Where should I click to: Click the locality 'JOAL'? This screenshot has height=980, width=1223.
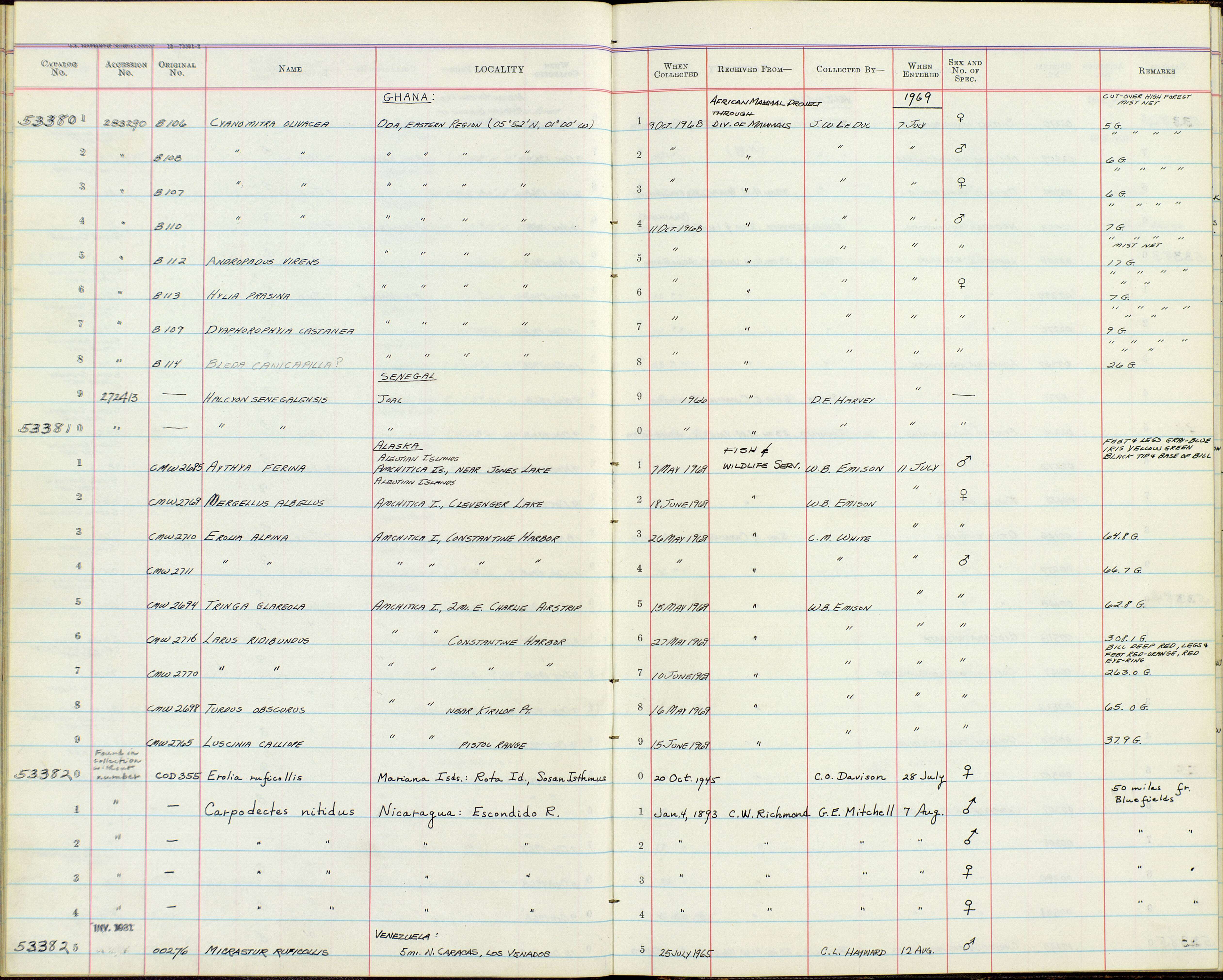point(389,400)
